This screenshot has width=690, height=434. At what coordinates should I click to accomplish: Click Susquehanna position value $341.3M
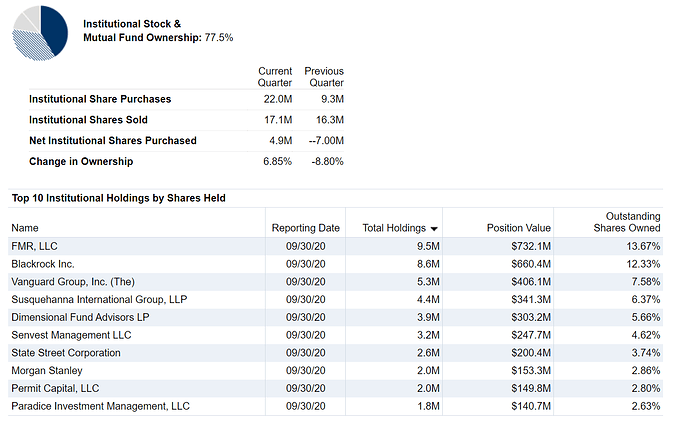(531, 299)
